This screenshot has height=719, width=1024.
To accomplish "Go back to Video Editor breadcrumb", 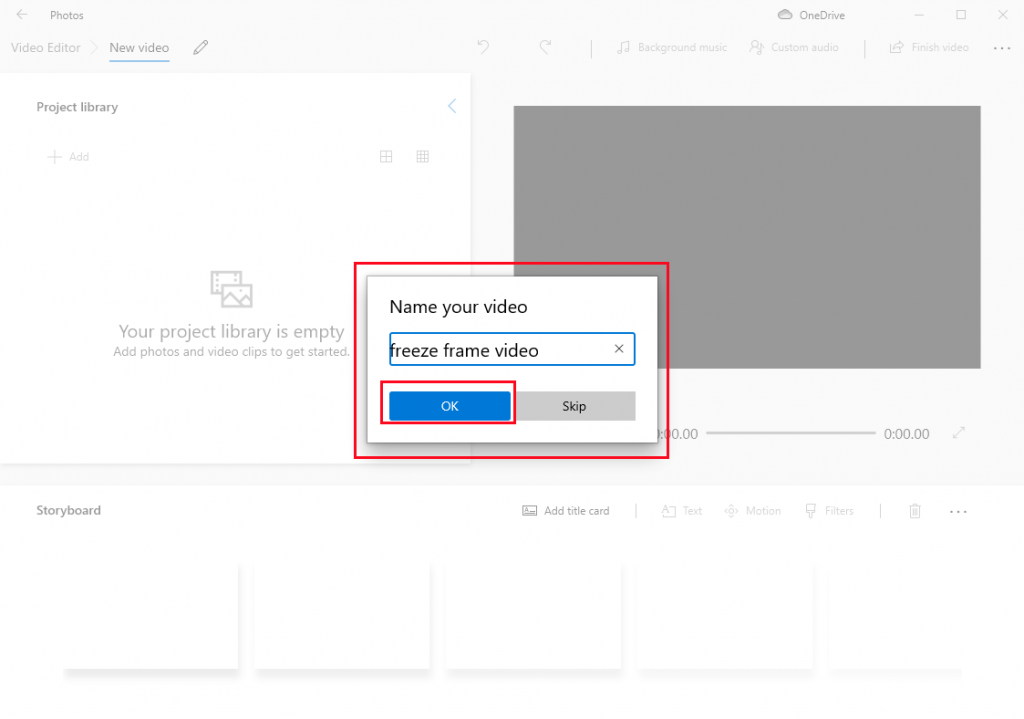I will (x=44, y=47).
